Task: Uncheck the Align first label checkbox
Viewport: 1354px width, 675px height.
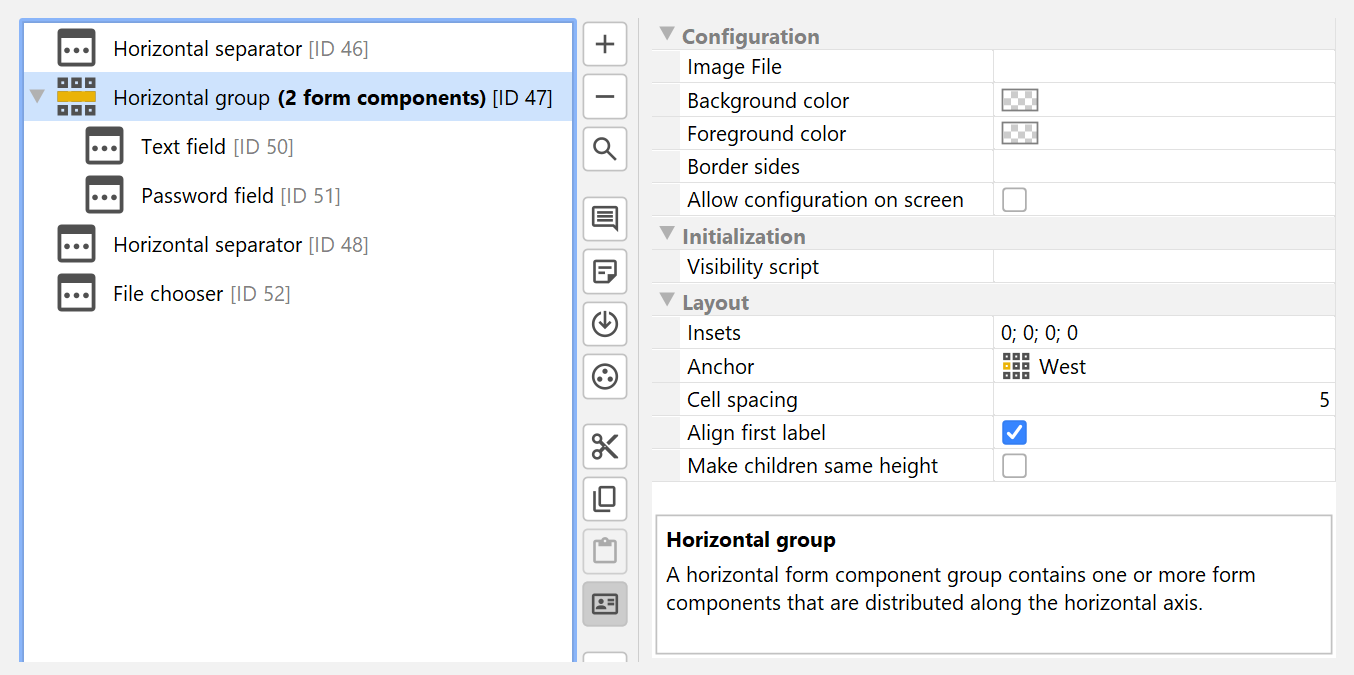Action: point(1014,433)
